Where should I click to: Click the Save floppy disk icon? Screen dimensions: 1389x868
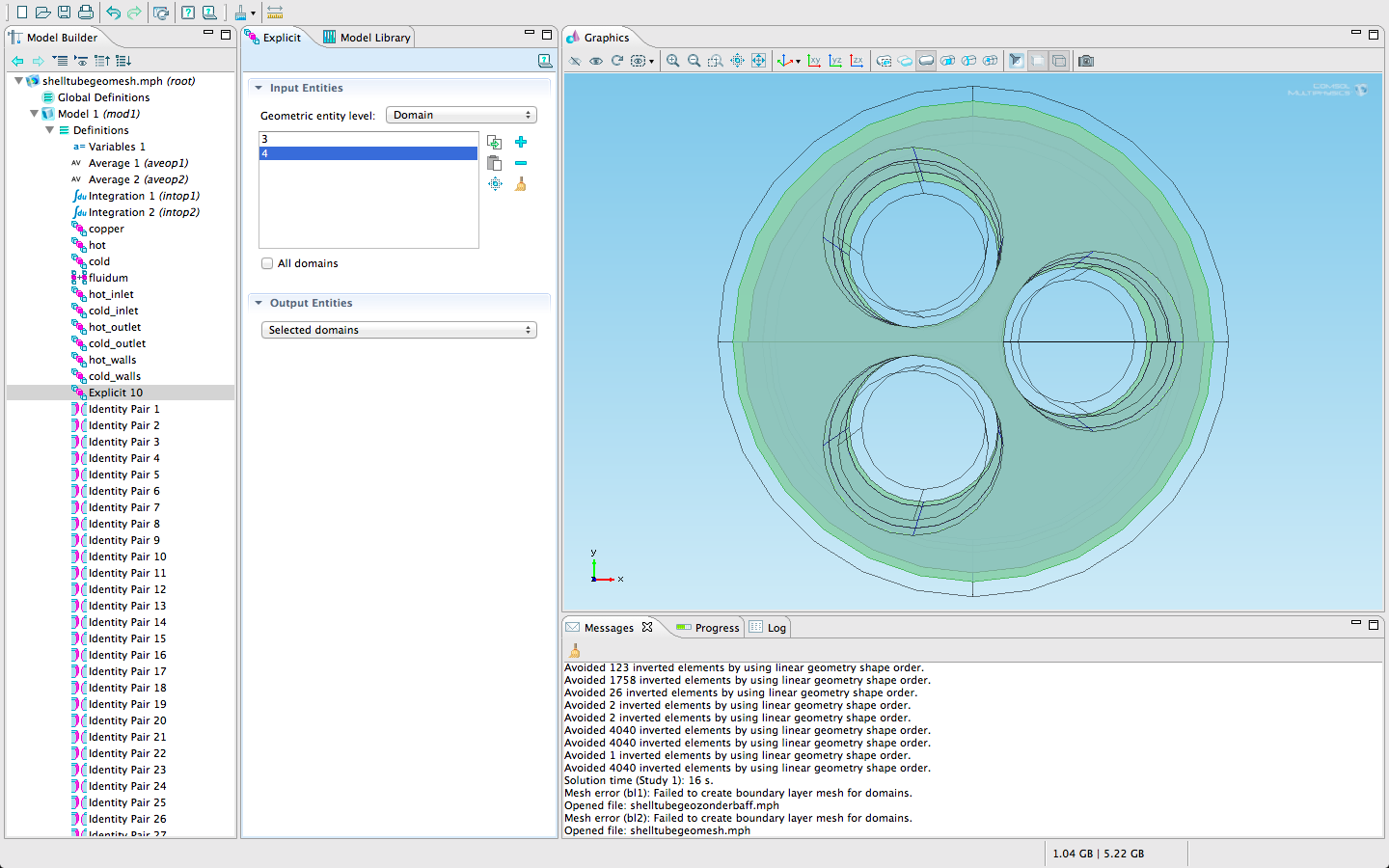coord(64,13)
